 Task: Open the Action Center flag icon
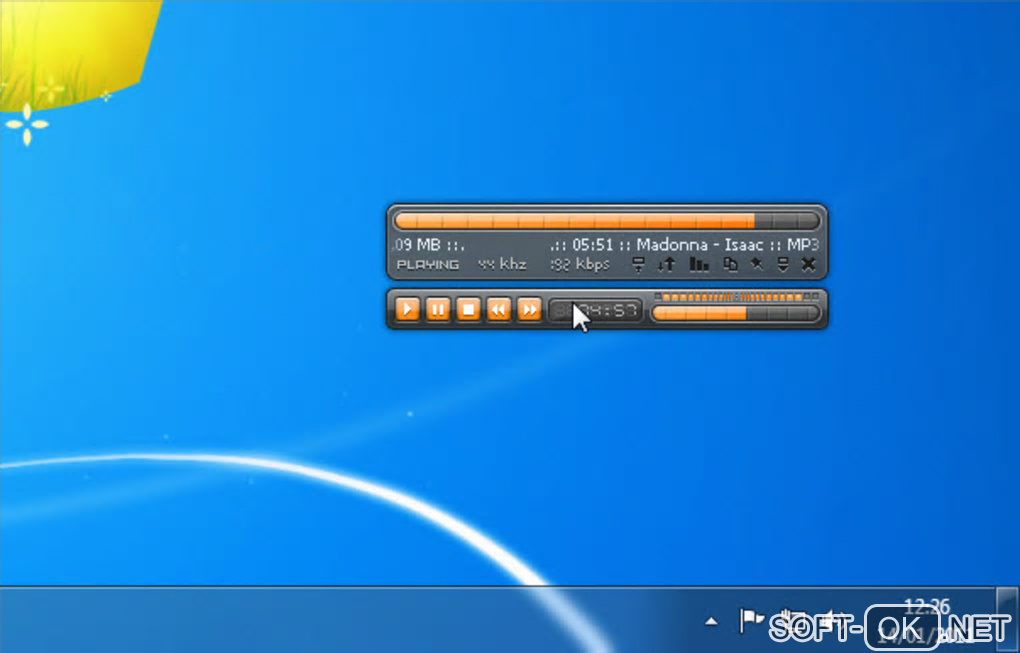[751, 620]
